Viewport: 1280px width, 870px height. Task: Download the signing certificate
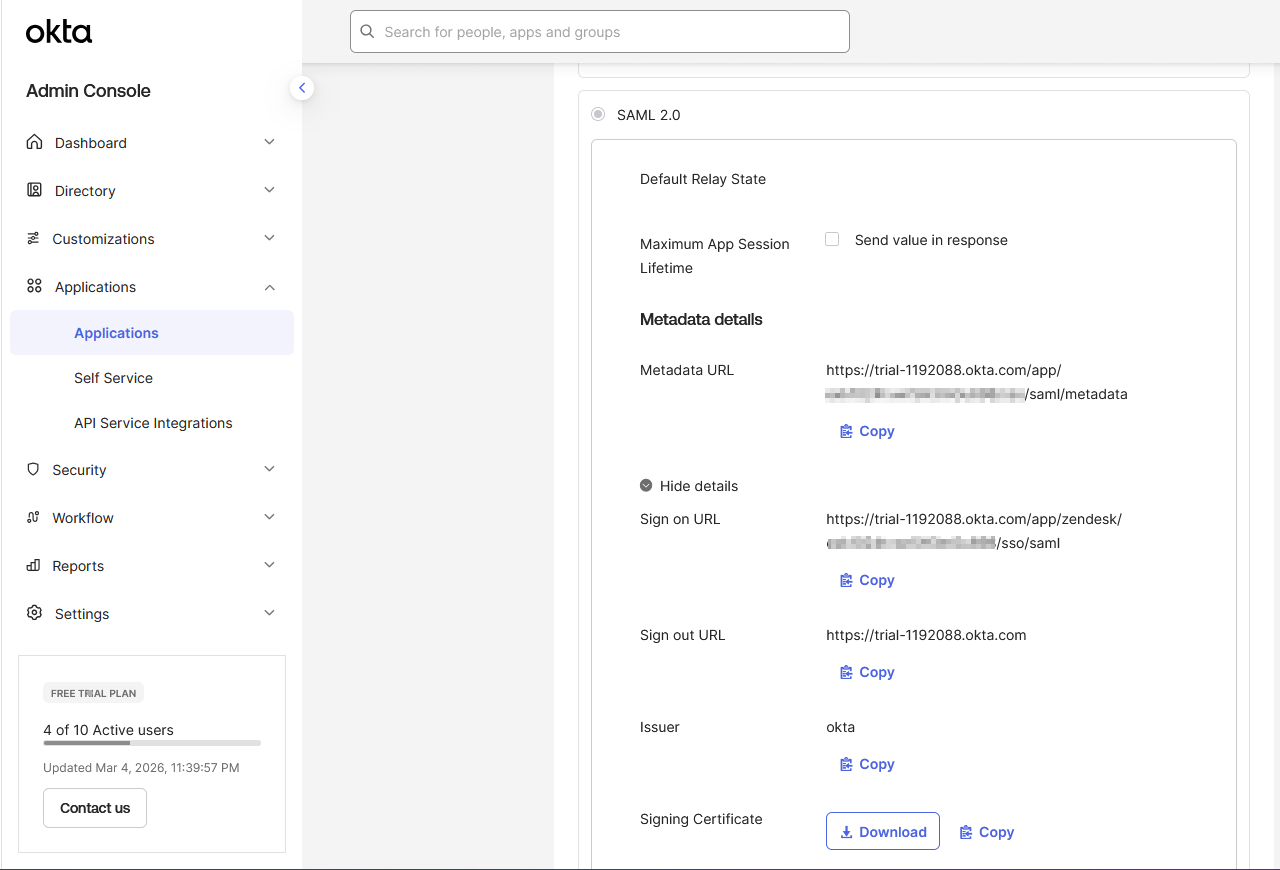coord(883,831)
